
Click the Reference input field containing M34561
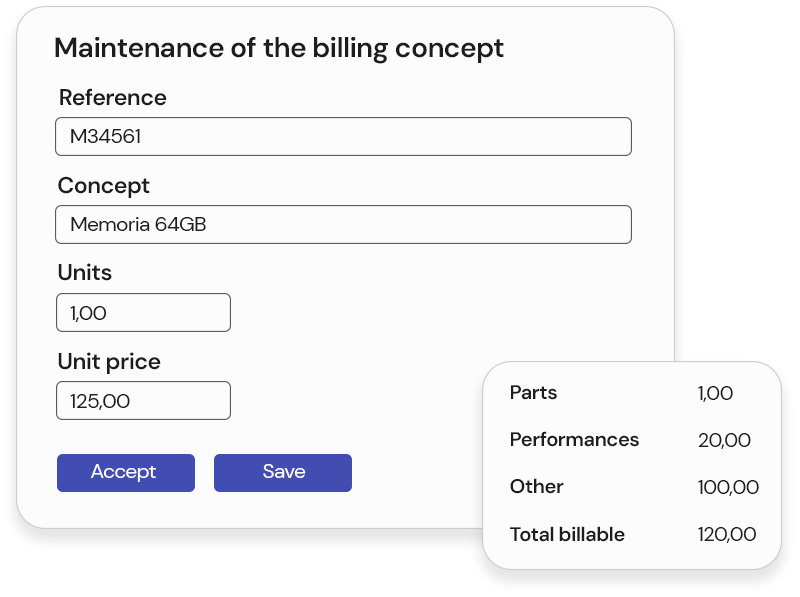point(343,137)
